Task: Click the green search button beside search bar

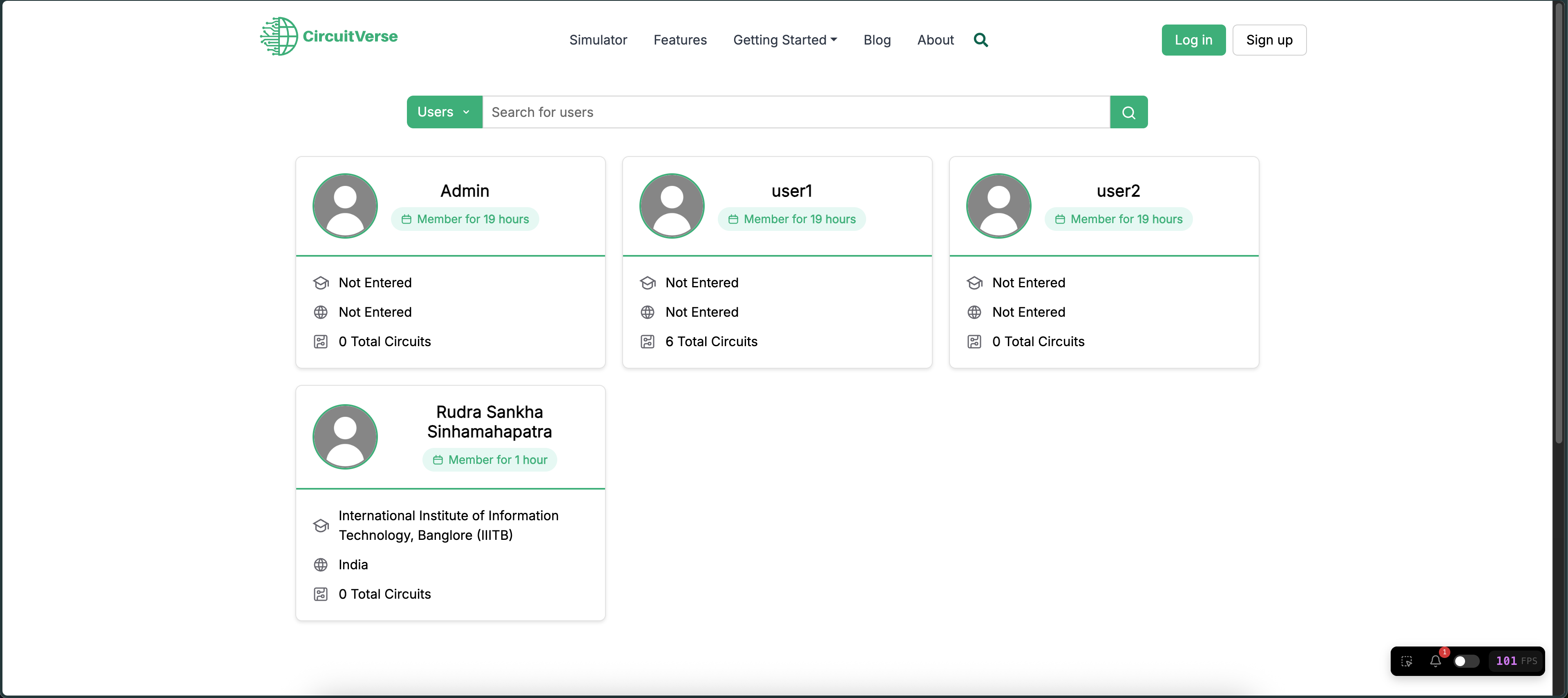Action: coord(1128,112)
